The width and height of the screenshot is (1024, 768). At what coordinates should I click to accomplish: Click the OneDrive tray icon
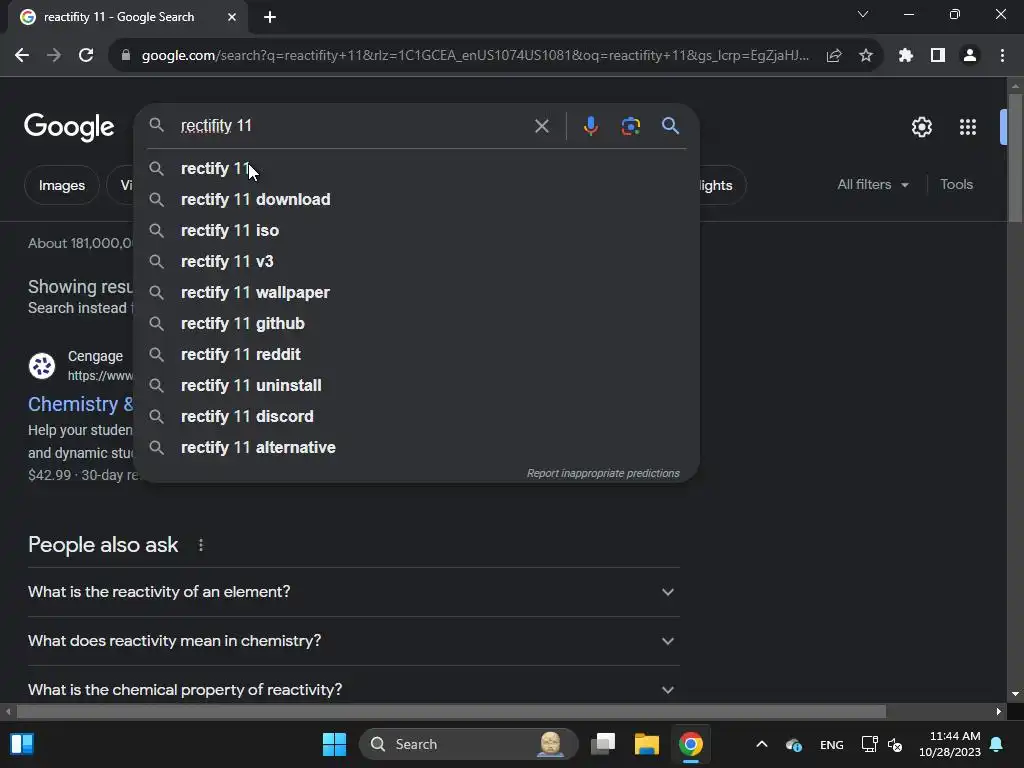pos(794,744)
